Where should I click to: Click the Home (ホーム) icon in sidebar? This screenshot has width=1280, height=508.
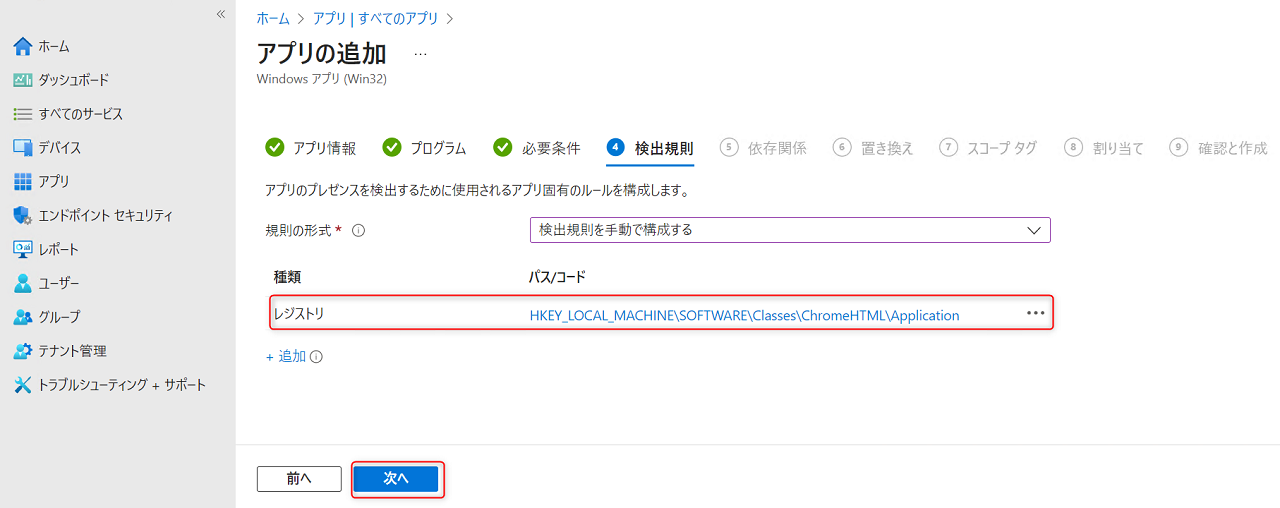pos(22,47)
